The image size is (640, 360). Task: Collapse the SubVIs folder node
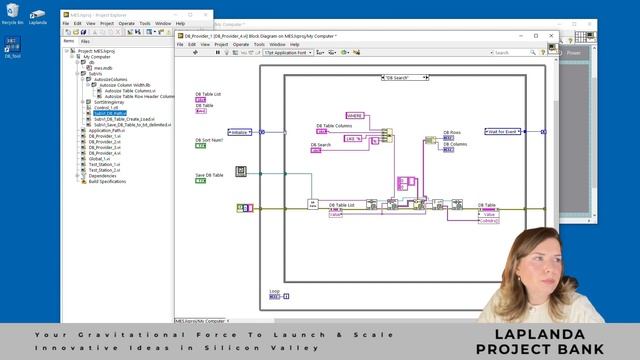coord(77,74)
